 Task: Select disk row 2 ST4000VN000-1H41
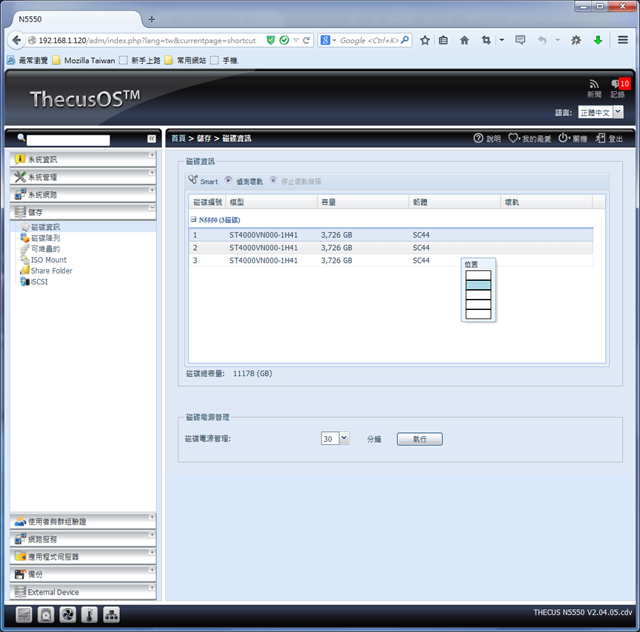pos(391,247)
